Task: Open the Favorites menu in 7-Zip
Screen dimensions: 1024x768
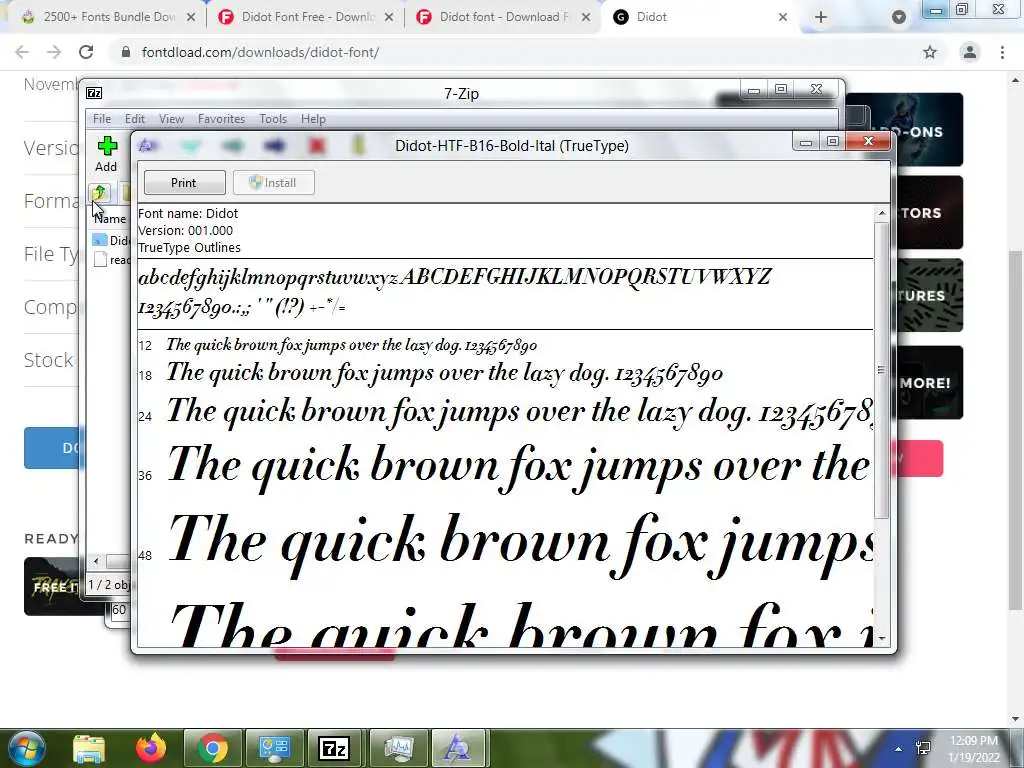Action: point(221,119)
